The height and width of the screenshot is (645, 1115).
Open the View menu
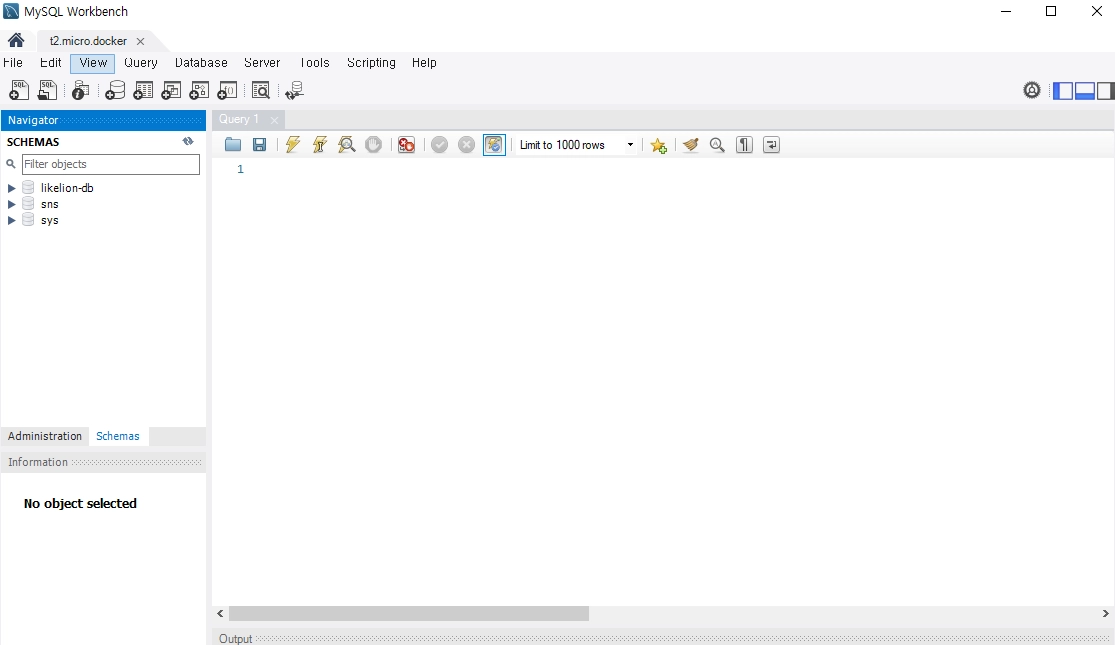93,63
